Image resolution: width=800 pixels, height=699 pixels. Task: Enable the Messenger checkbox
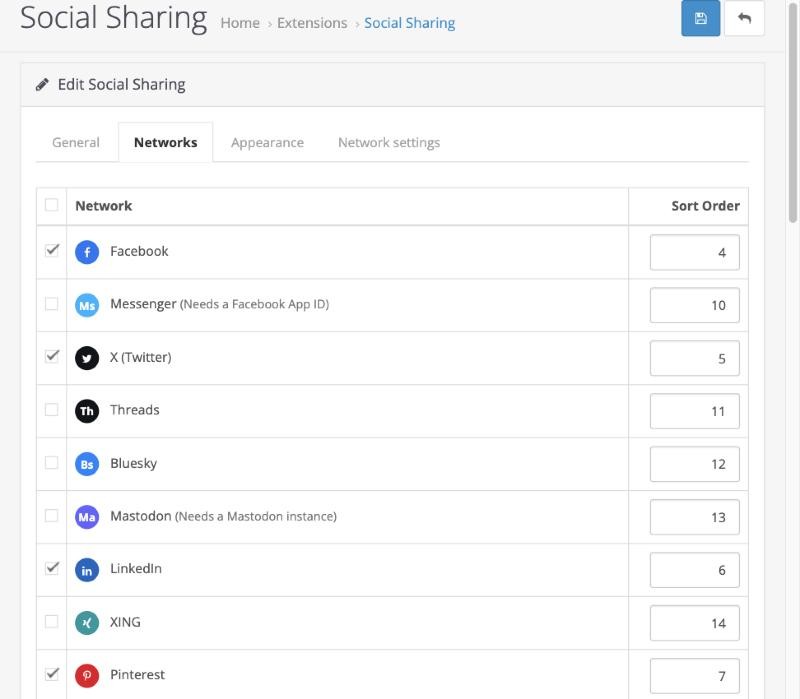tap(52, 304)
